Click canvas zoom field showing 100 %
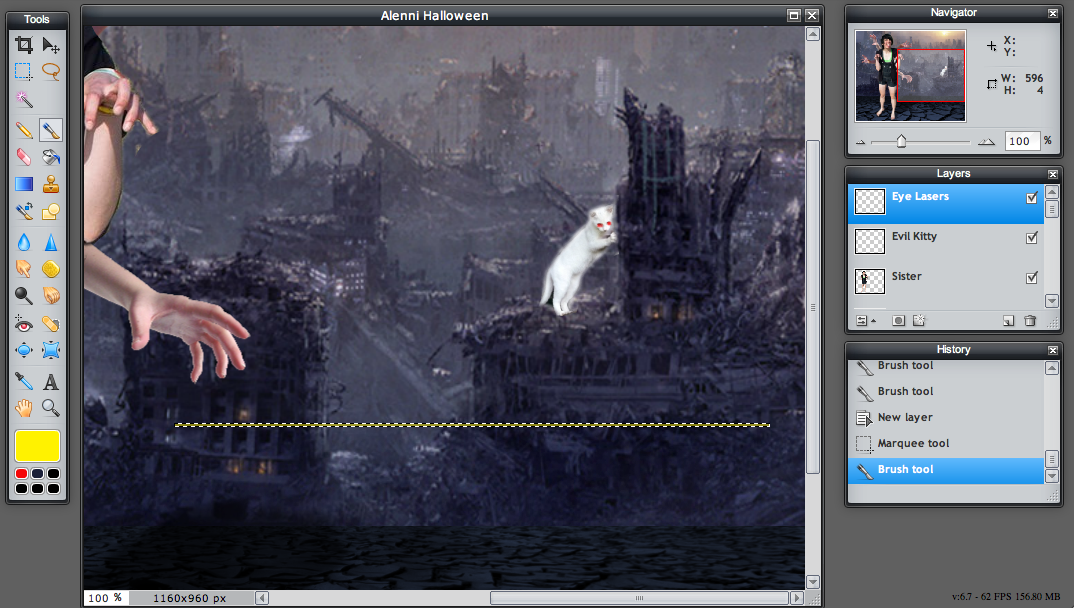 [105, 598]
